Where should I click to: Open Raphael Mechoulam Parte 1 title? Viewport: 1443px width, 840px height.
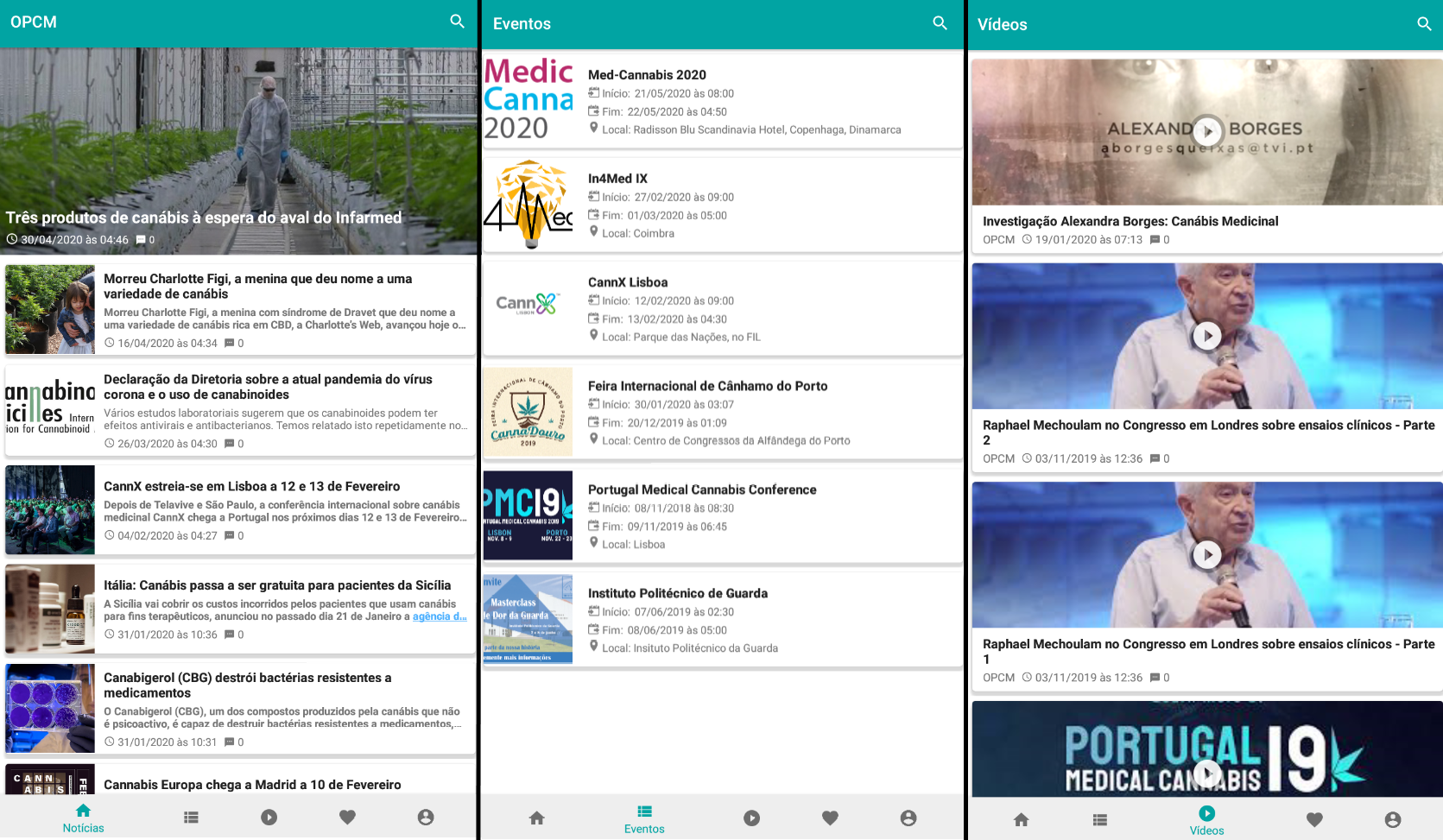[x=1209, y=651]
